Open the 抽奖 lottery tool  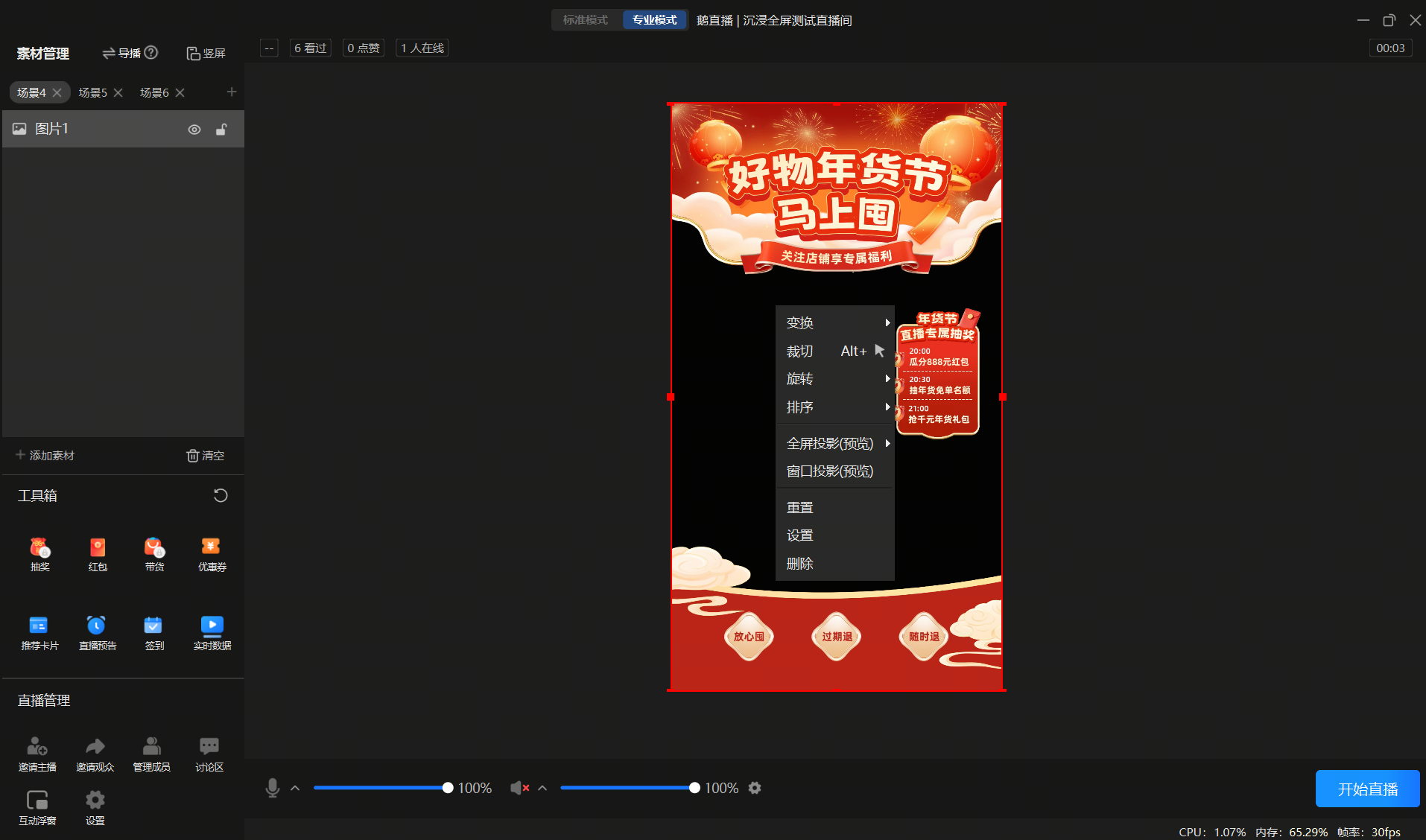(39, 554)
